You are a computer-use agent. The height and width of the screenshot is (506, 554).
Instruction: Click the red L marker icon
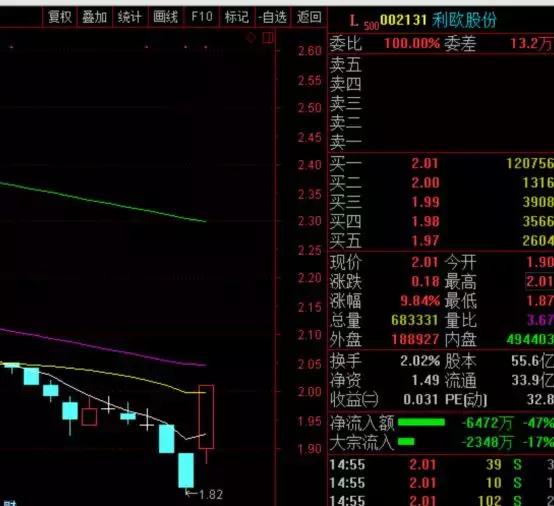[x=354, y=20]
